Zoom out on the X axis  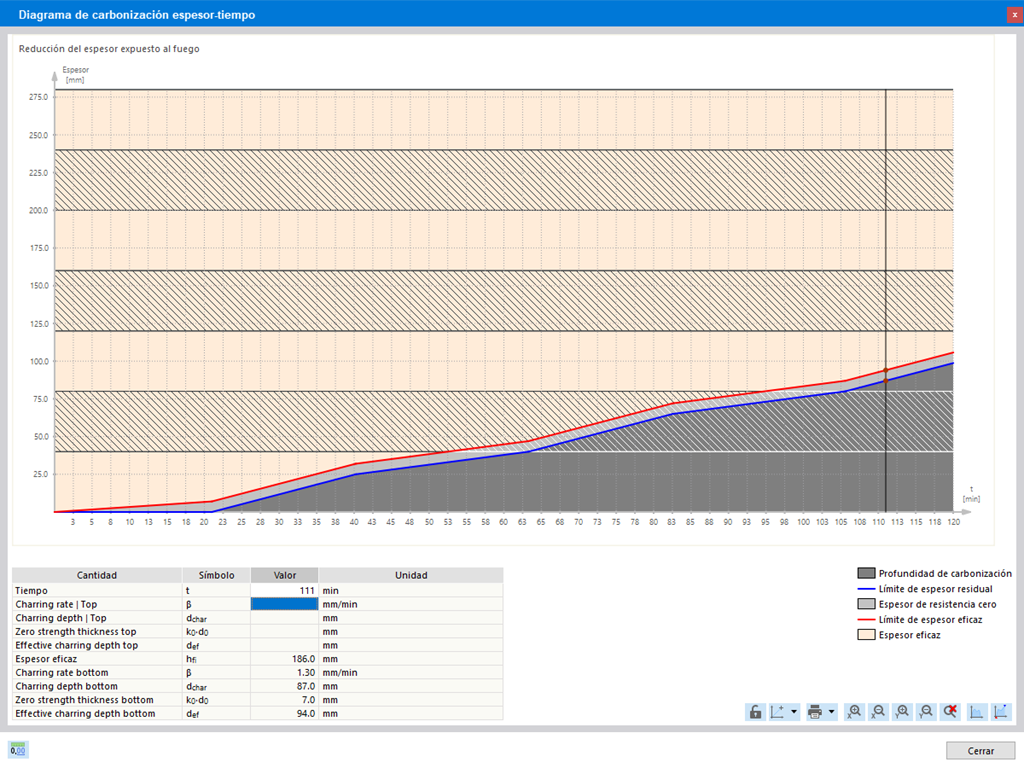click(x=879, y=712)
